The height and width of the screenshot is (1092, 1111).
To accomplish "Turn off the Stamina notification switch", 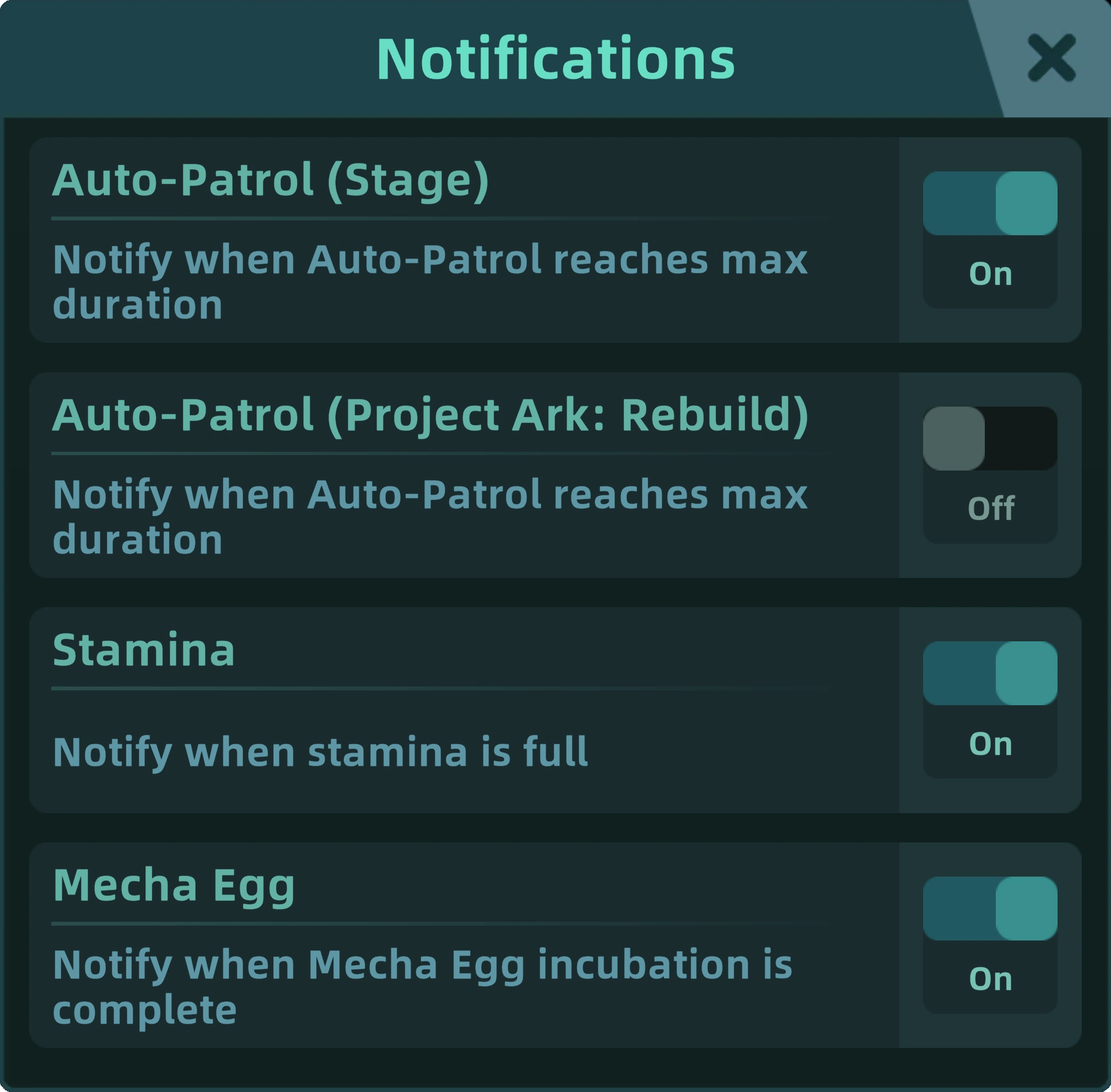I will (989, 673).
